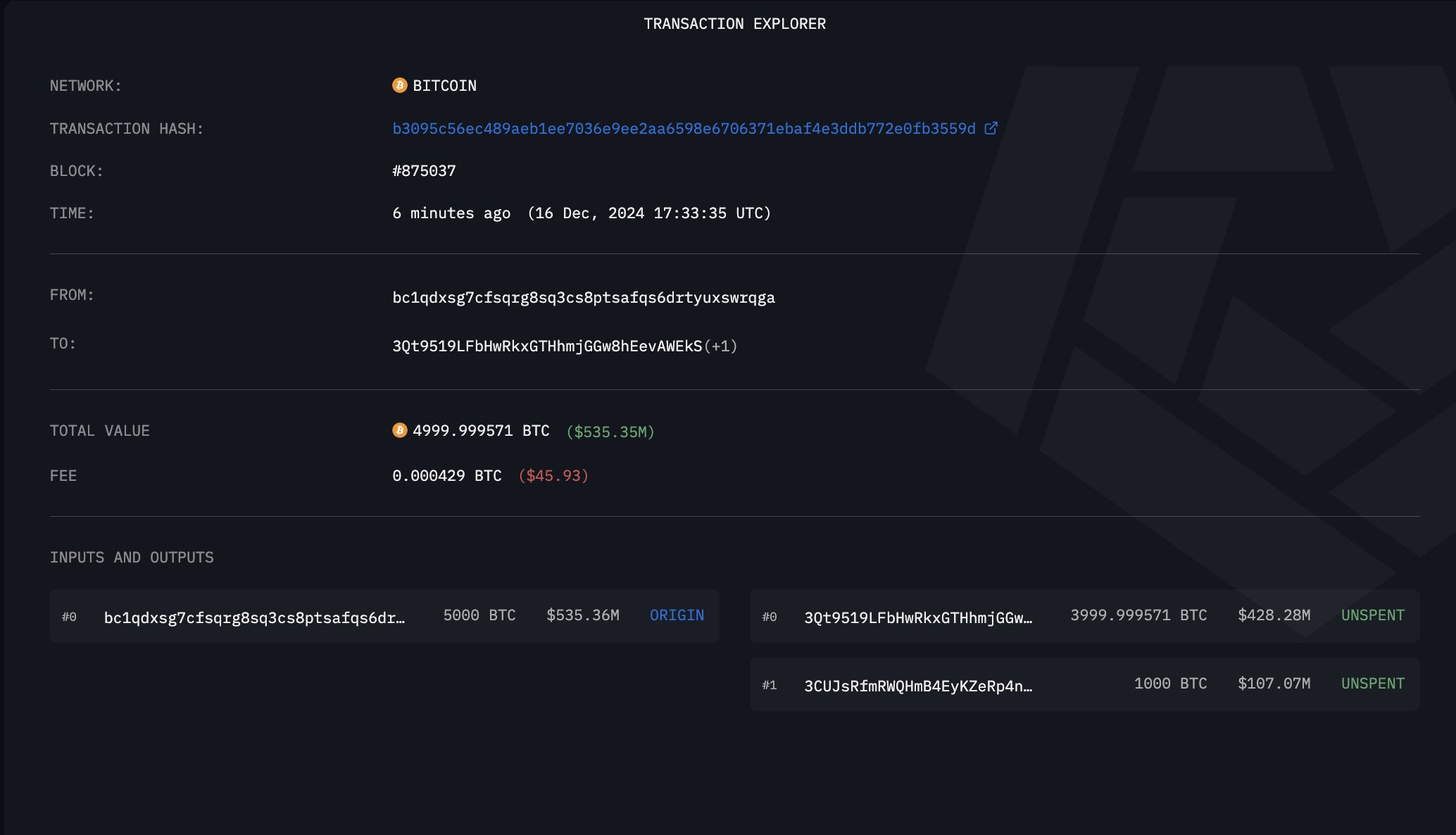
Task: Click the UTC timestamp 16 Dec, 2024 17:33:35
Action: pyautogui.click(x=649, y=213)
